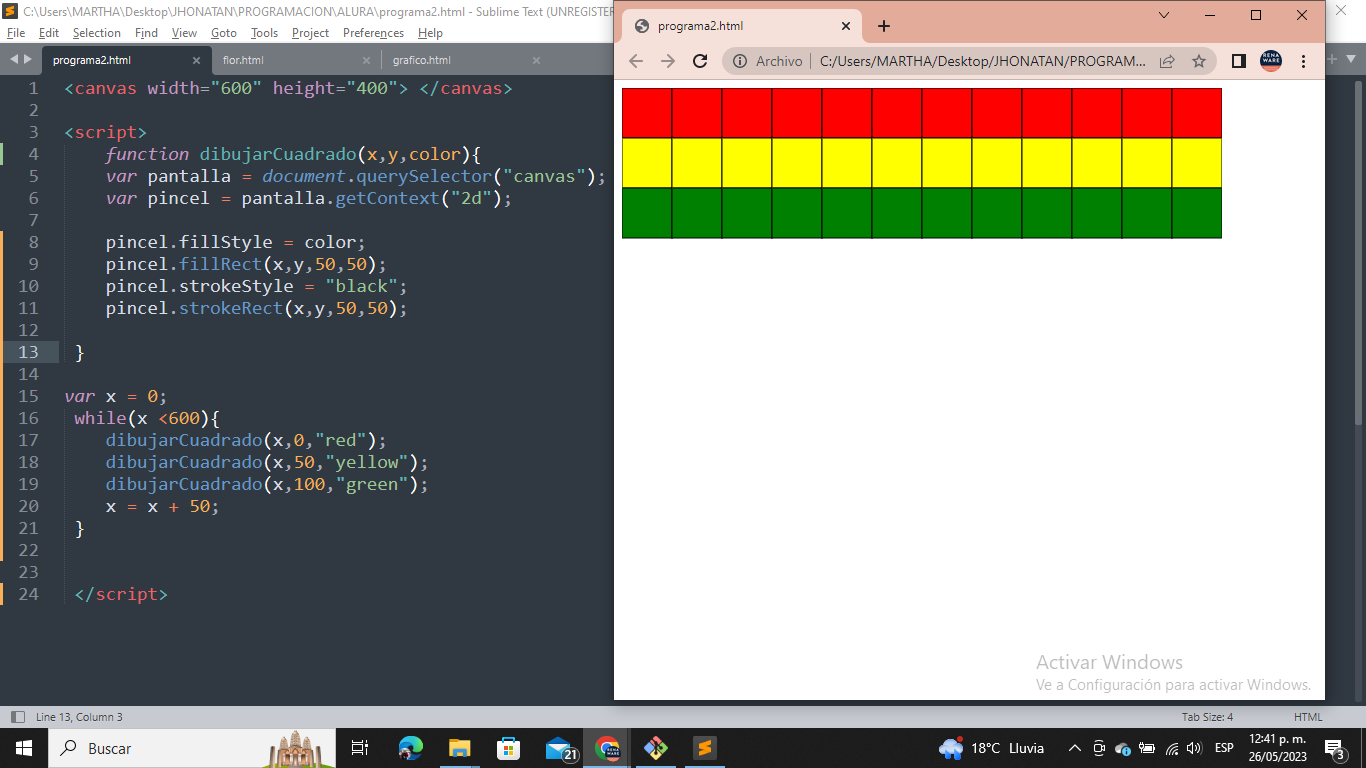Close the flor.html tab
The height and width of the screenshot is (768, 1366).
pos(366,60)
